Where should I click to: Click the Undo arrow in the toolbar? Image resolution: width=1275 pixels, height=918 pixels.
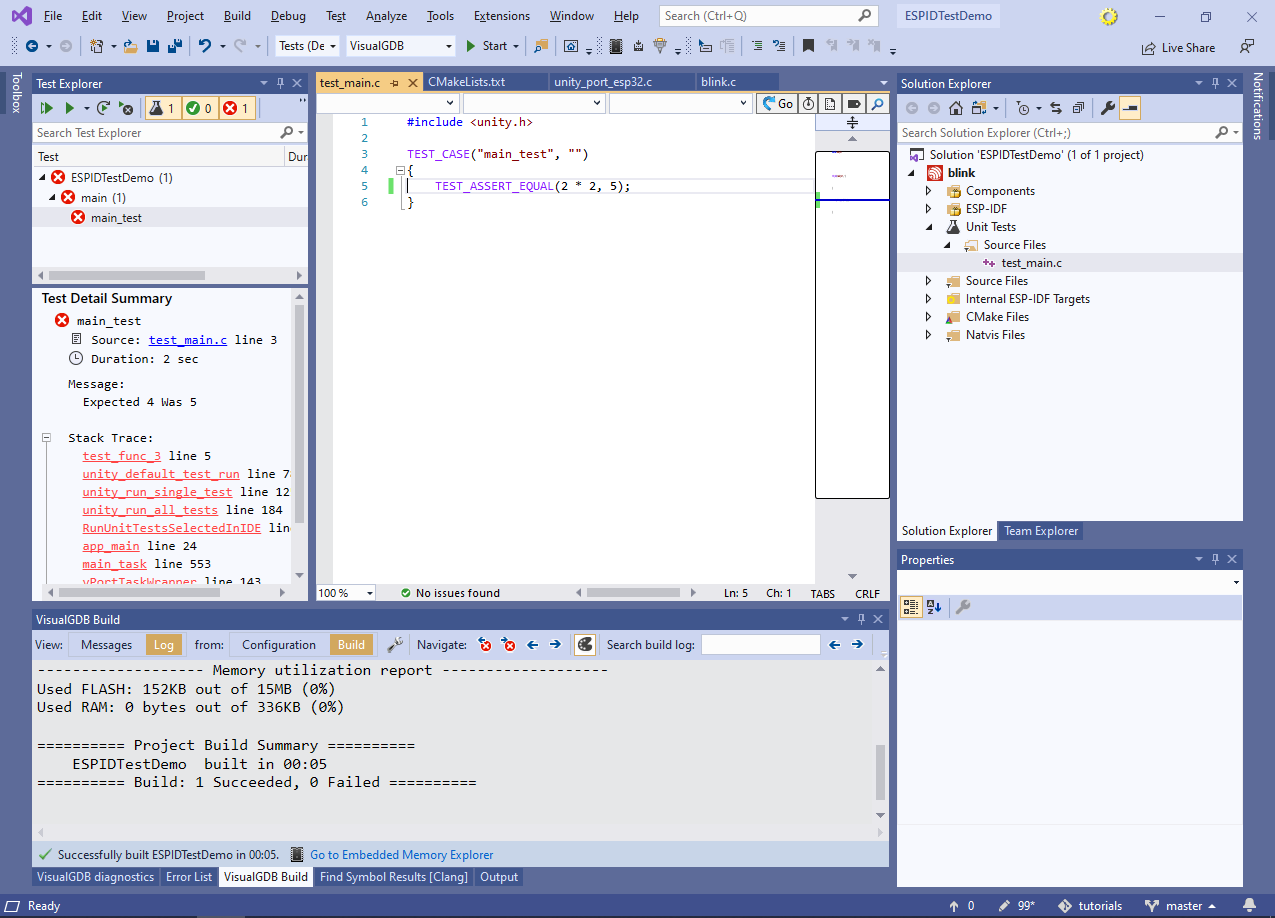pyautogui.click(x=205, y=46)
